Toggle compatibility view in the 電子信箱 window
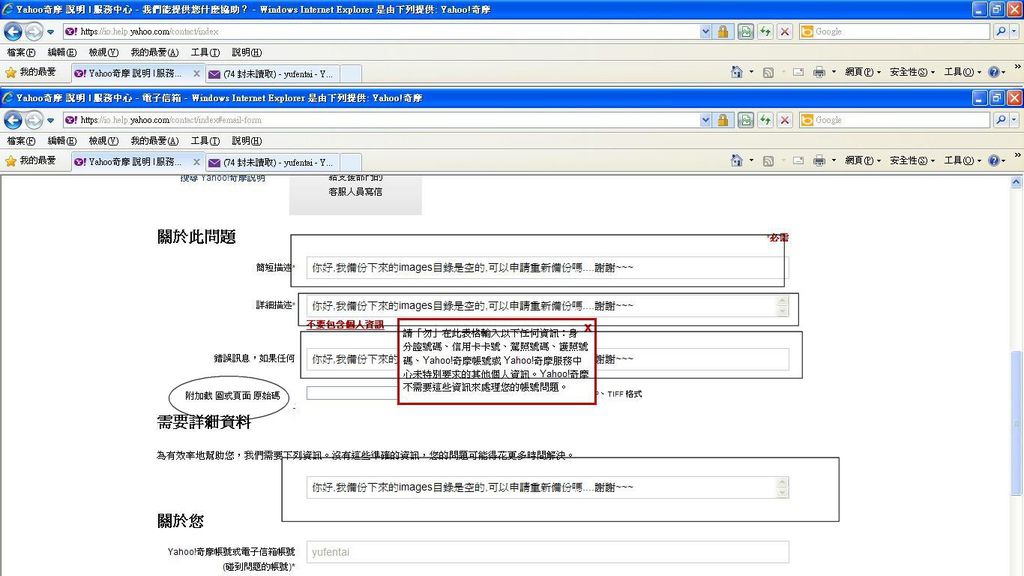This screenshot has height=576, width=1024. [745, 120]
